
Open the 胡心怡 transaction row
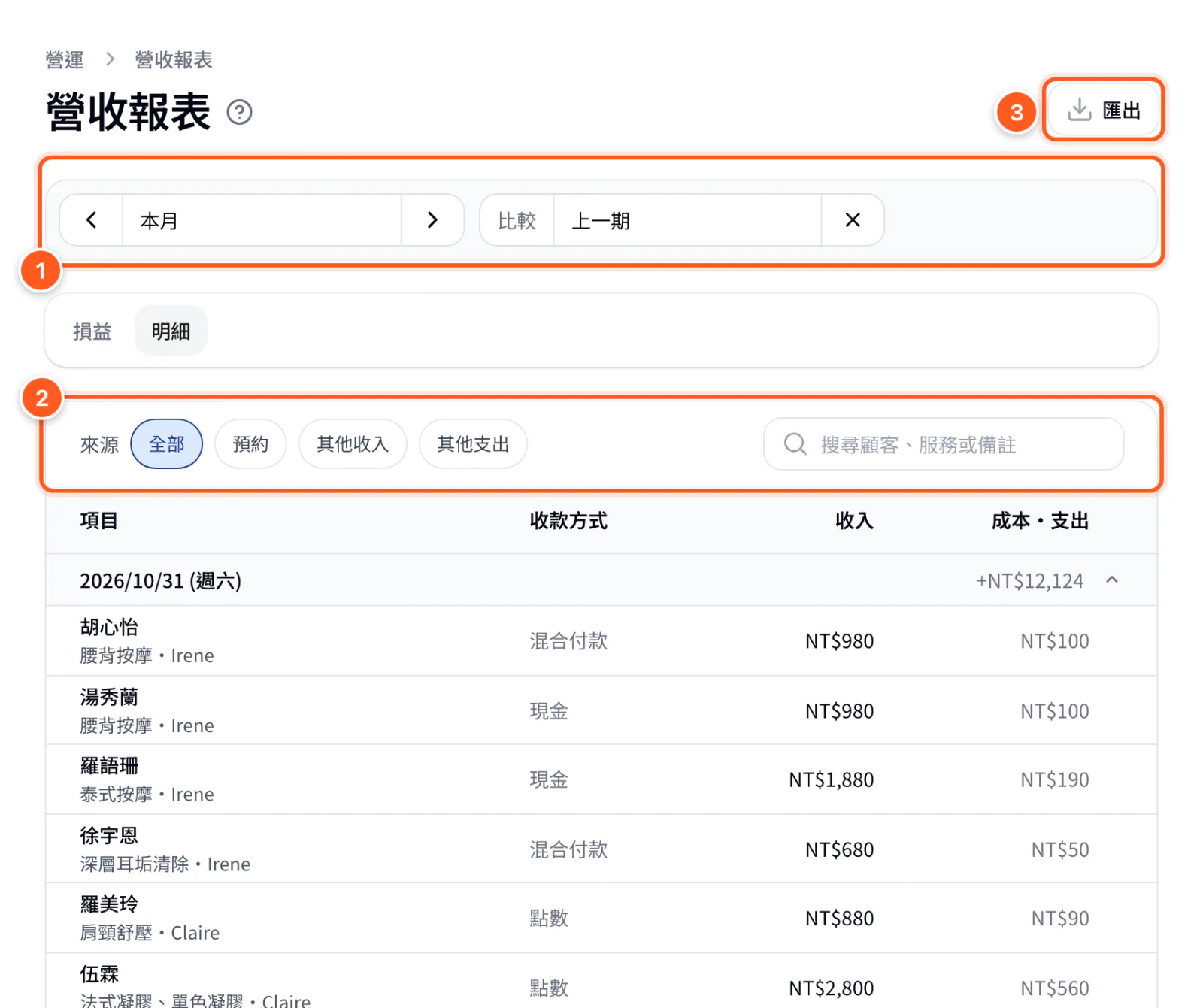coord(601,640)
